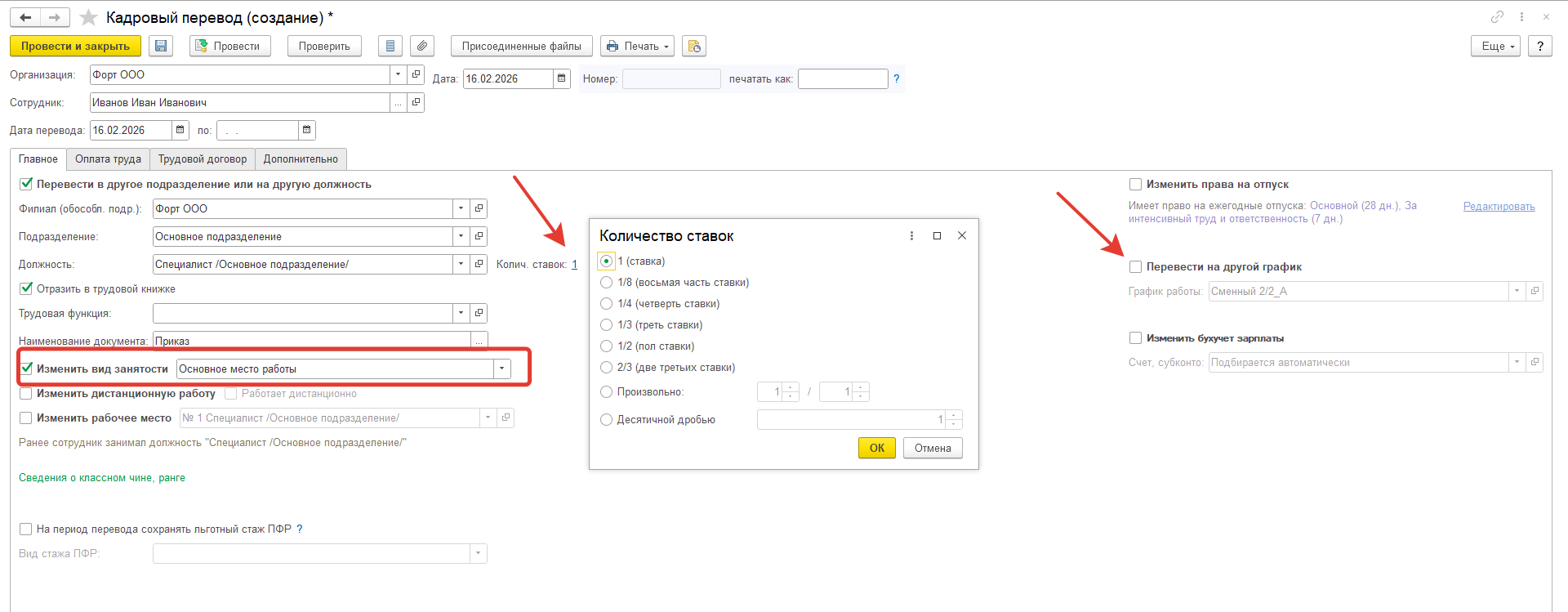1568x612 pixels.
Task: Open calendar for Дата перевода field
Action: point(180,130)
